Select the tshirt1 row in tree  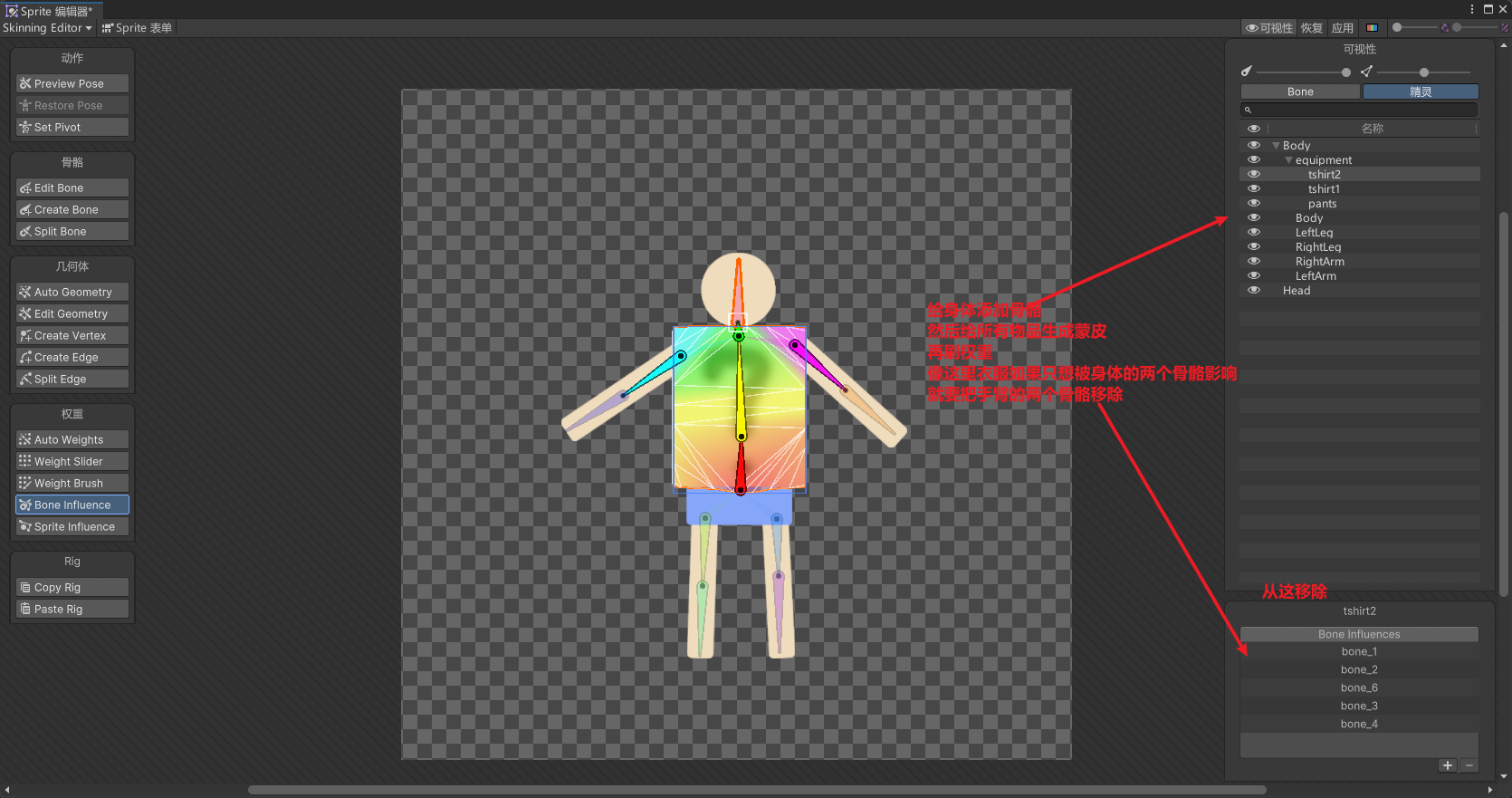pyautogui.click(x=1360, y=188)
